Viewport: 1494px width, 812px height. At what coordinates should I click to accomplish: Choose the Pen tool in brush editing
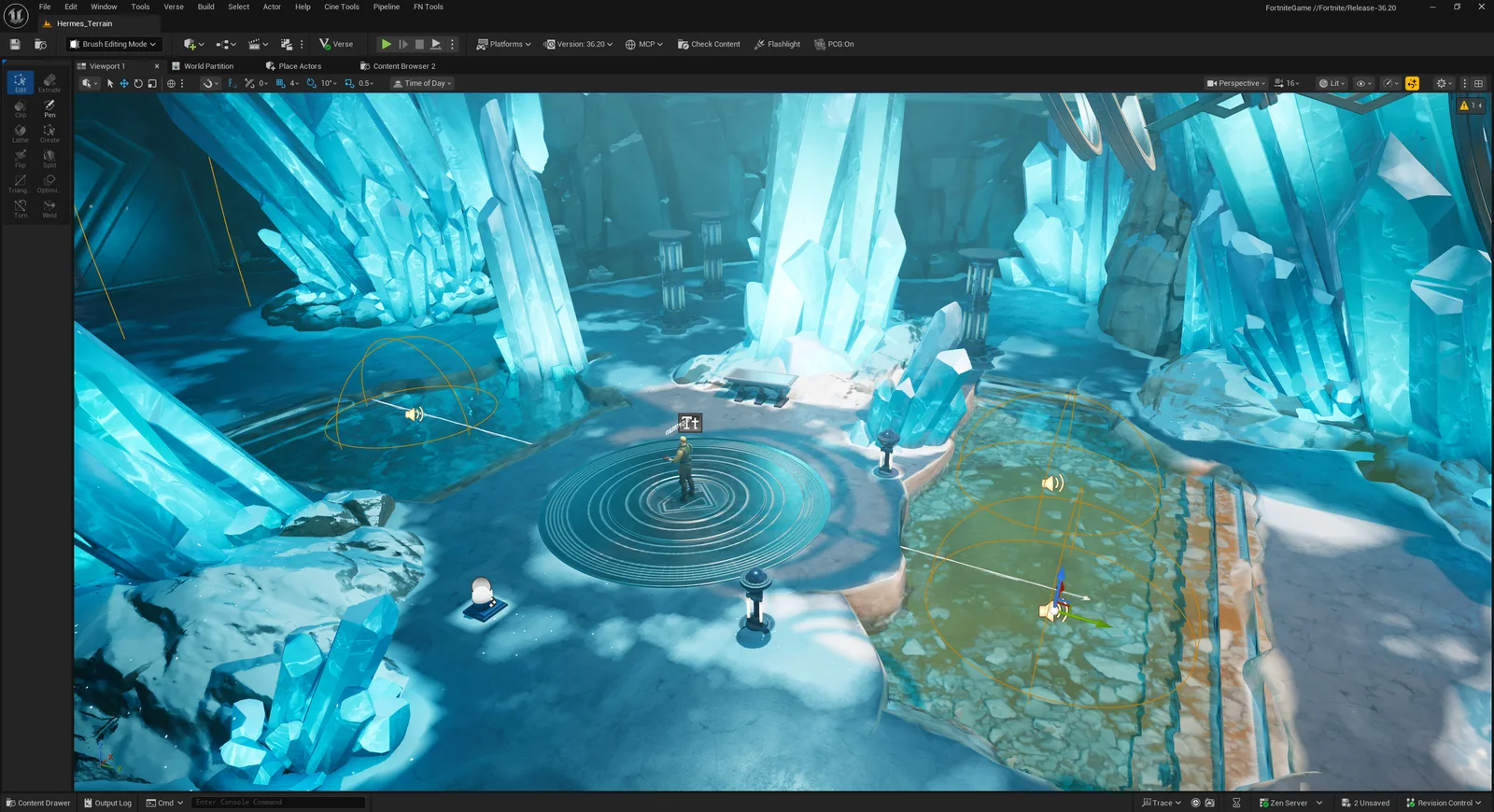(49, 108)
